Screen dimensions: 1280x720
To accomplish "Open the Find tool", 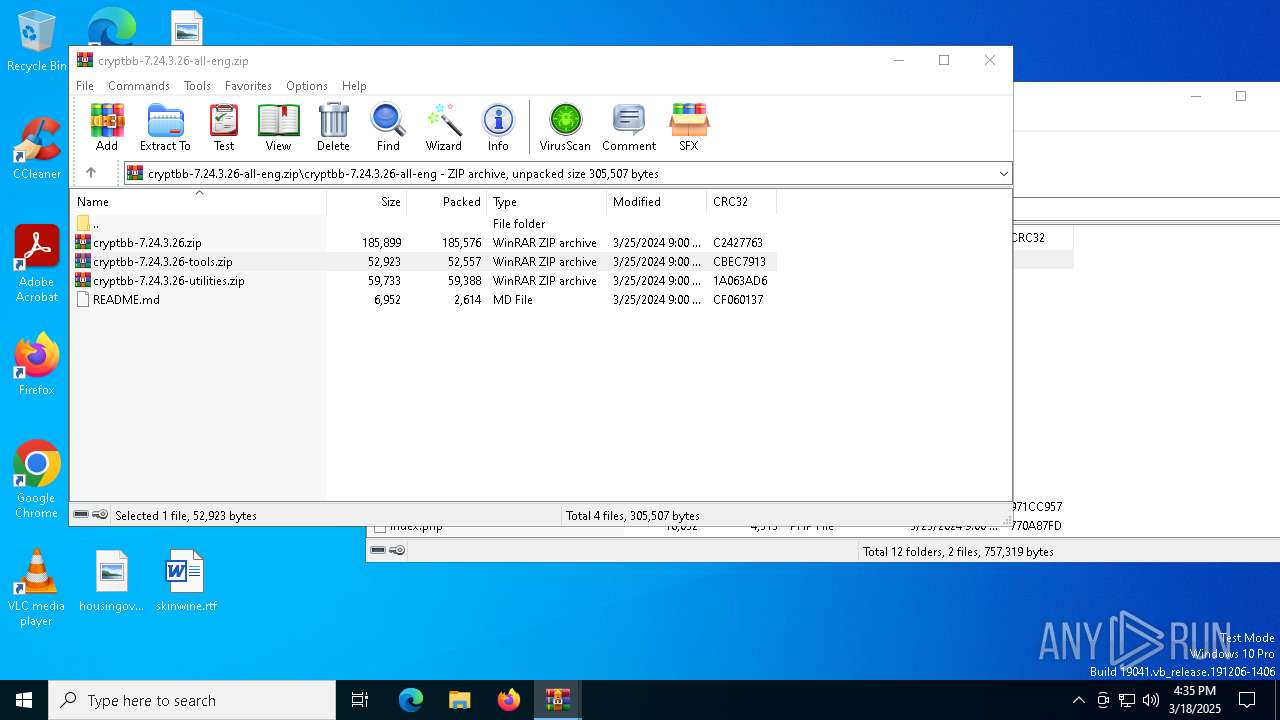I will point(388,127).
